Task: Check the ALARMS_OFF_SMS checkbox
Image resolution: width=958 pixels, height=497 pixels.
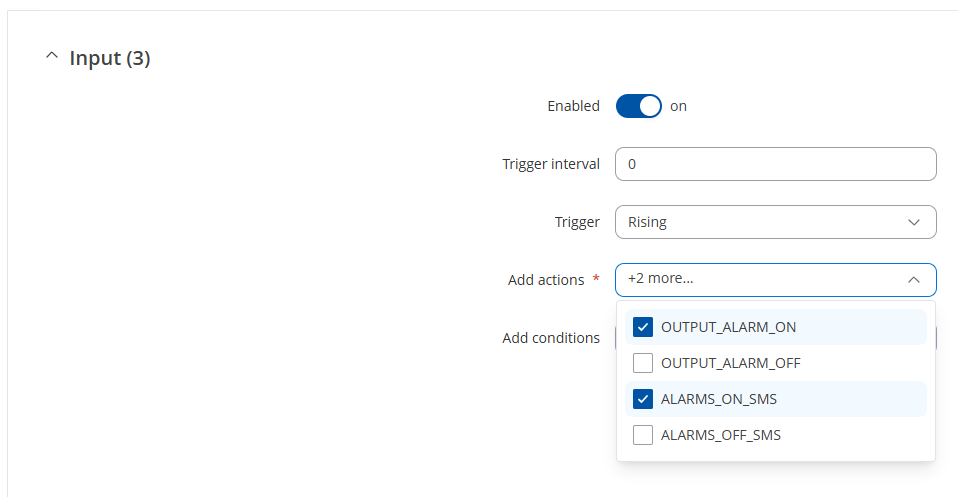Action: click(644, 435)
